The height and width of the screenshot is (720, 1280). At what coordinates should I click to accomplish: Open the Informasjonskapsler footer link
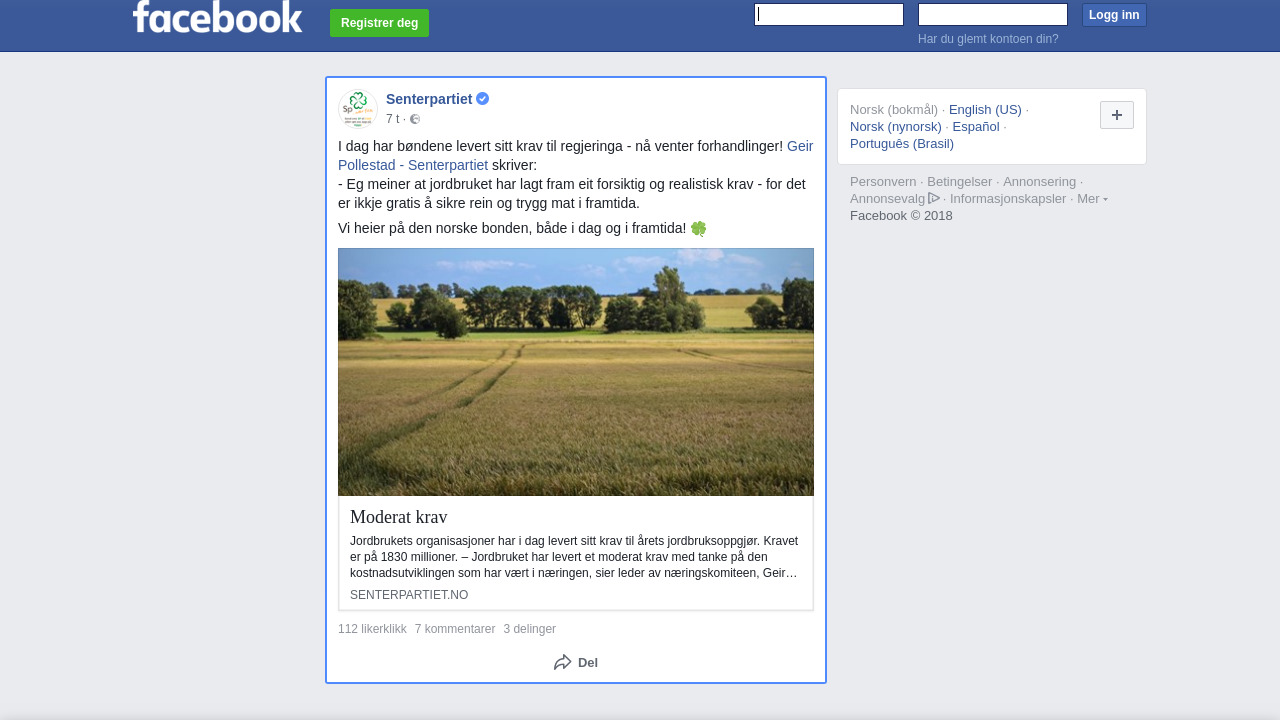[1008, 198]
